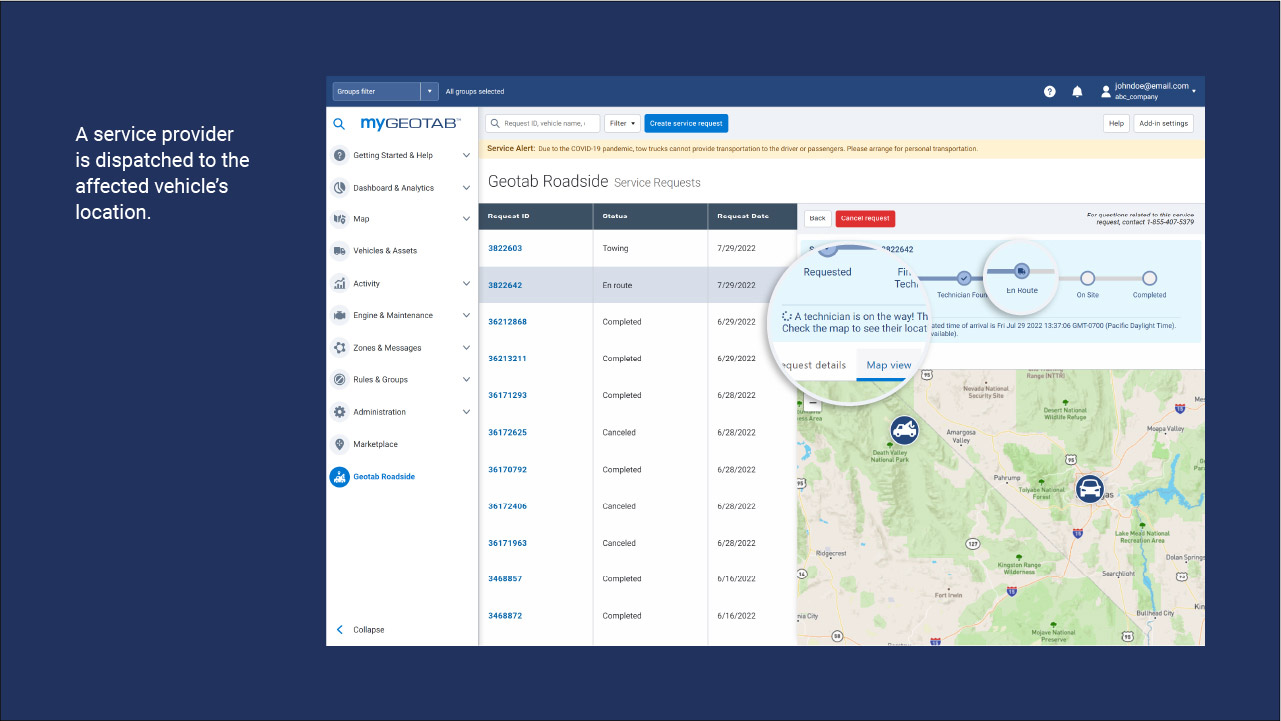Click the Completed progress step
The image size is (1281, 721).
point(1149,278)
